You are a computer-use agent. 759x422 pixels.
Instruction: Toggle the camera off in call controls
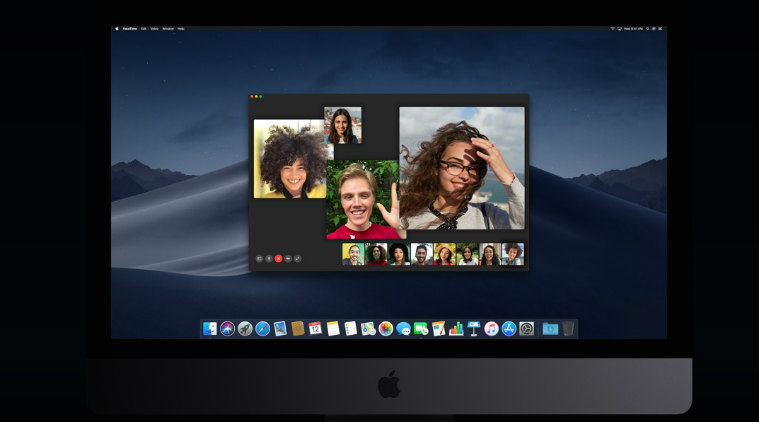(288, 258)
